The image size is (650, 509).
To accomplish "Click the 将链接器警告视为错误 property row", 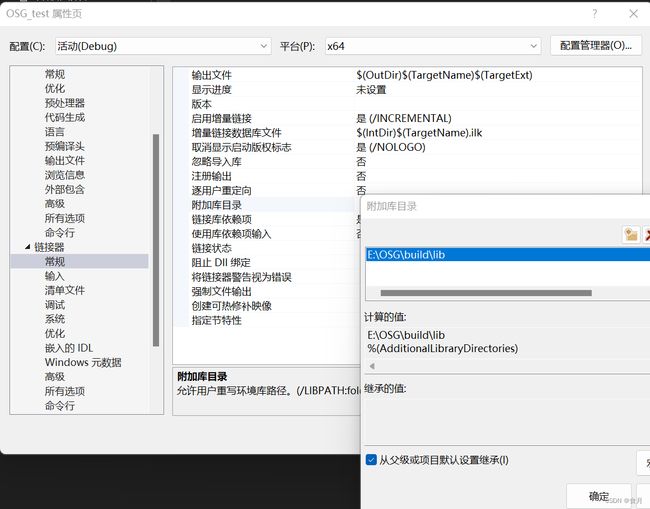I will pyautogui.click(x=274, y=277).
